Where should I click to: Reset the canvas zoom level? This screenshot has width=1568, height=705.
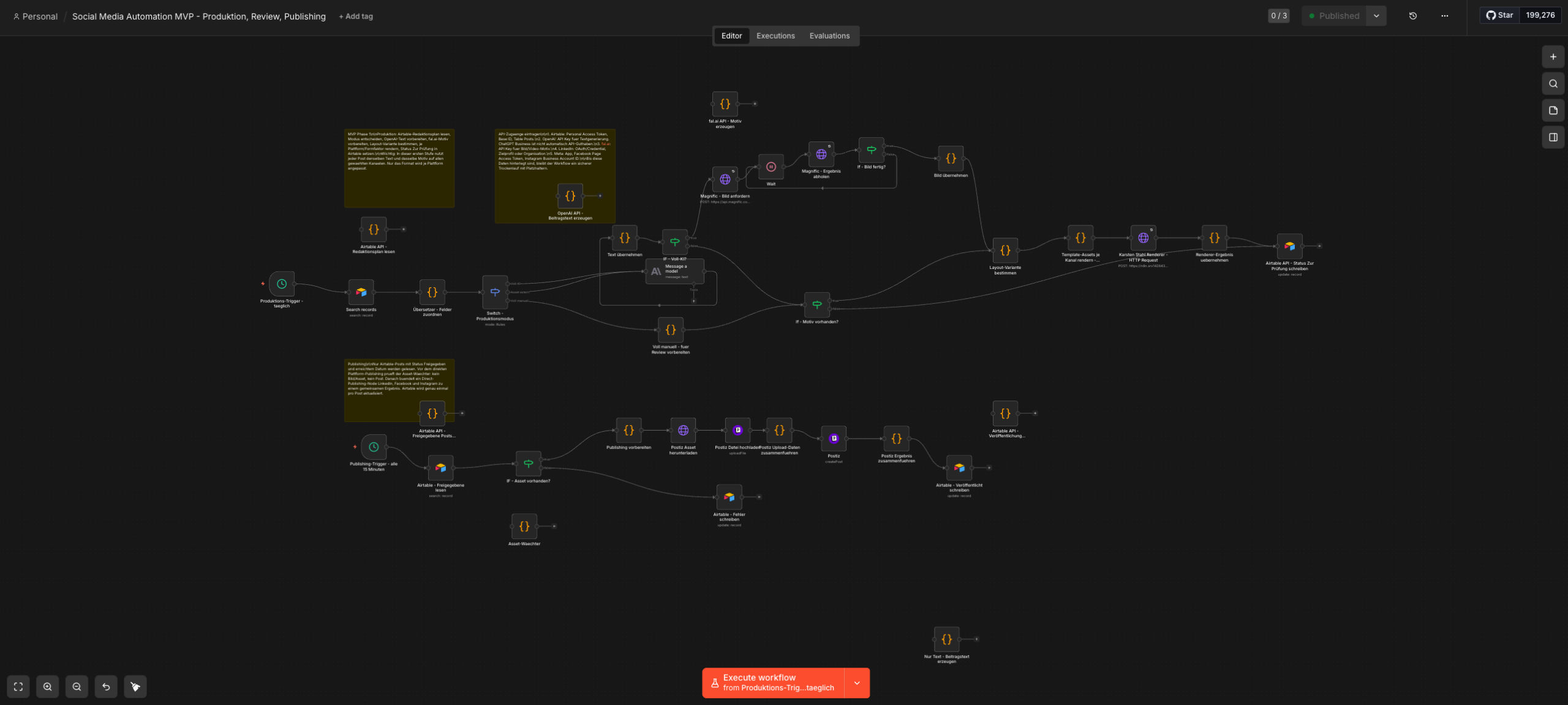coord(106,687)
